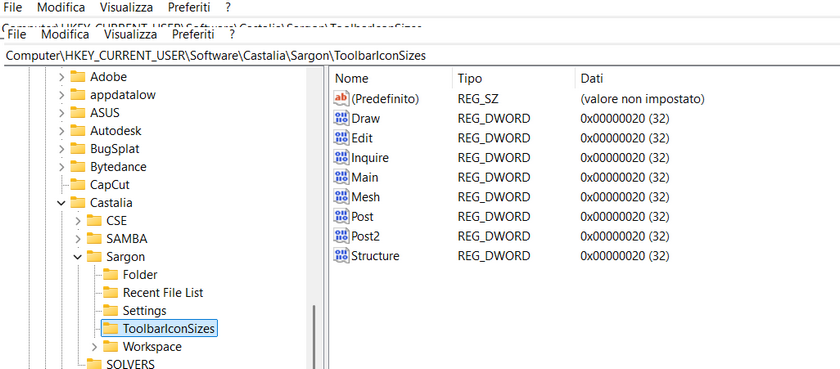Click the Mesh row data value 0x00000020 (32)
Screen dimensions: 840x369
625,197
